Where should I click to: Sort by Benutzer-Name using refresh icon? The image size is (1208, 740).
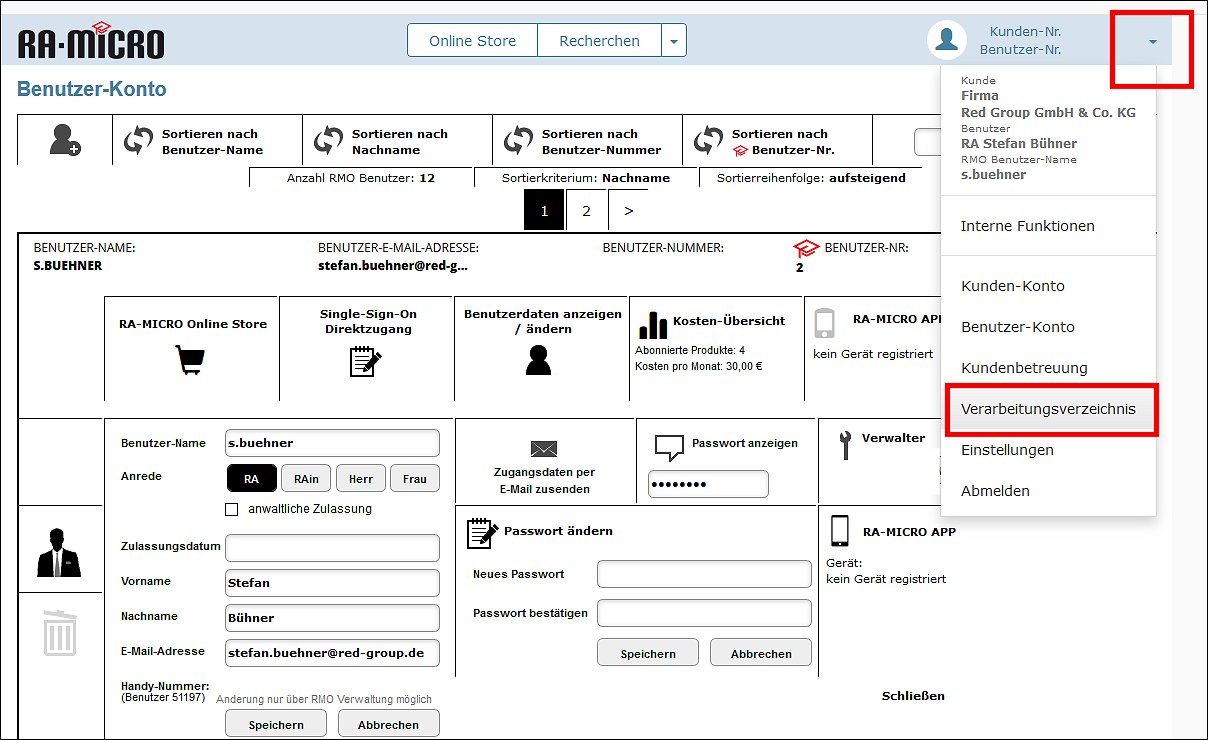tap(138, 141)
